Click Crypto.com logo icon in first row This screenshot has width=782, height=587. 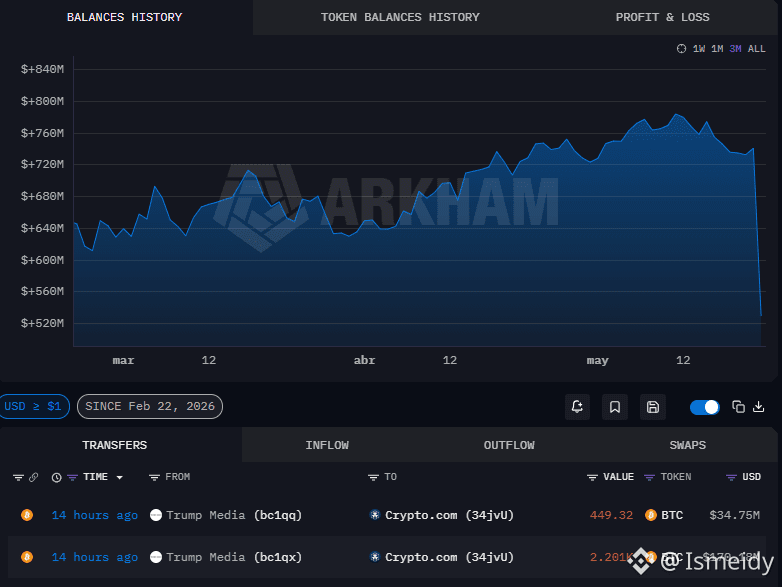click(x=375, y=515)
